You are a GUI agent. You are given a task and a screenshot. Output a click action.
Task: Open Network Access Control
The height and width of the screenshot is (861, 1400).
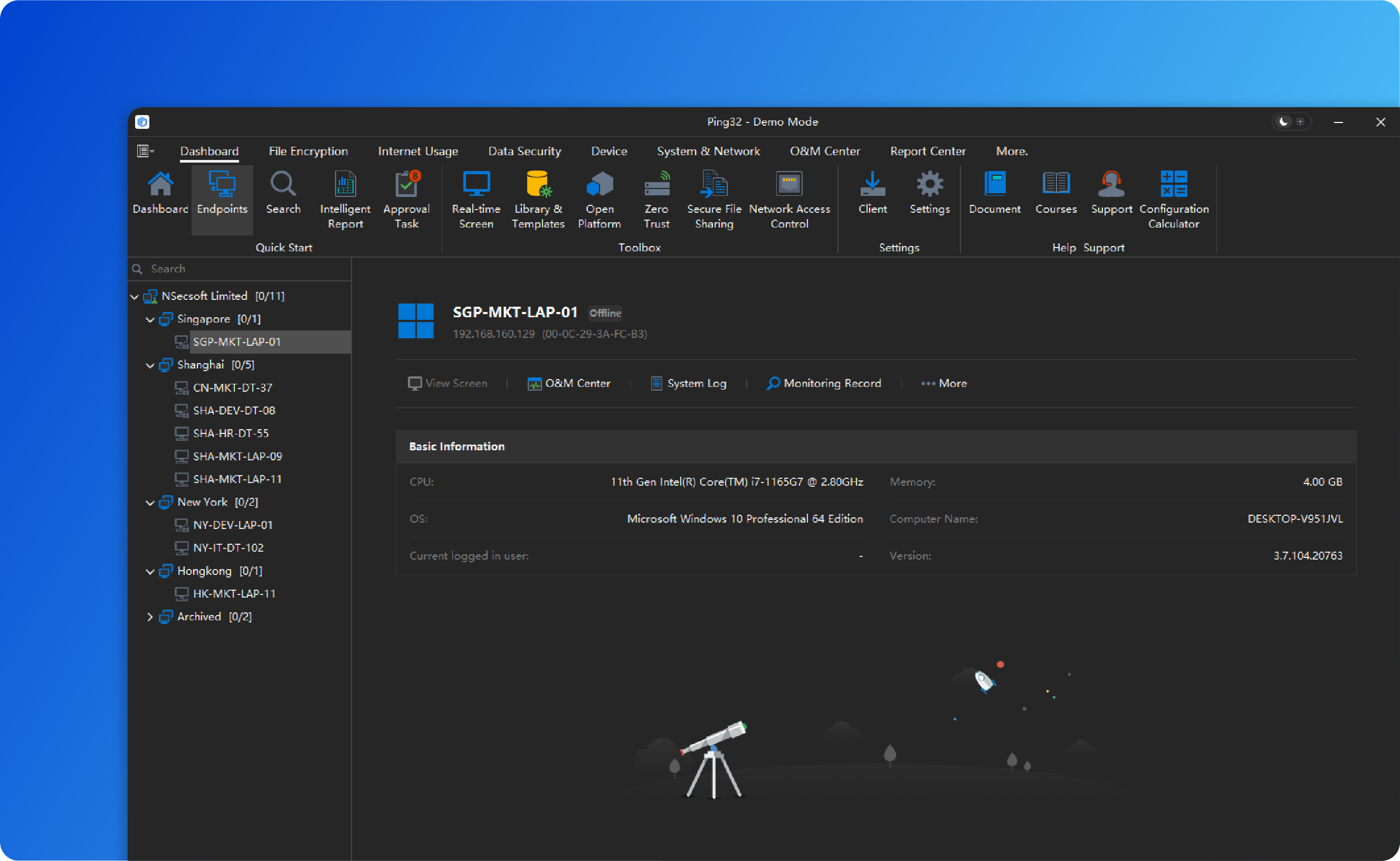tap(789, 198)
